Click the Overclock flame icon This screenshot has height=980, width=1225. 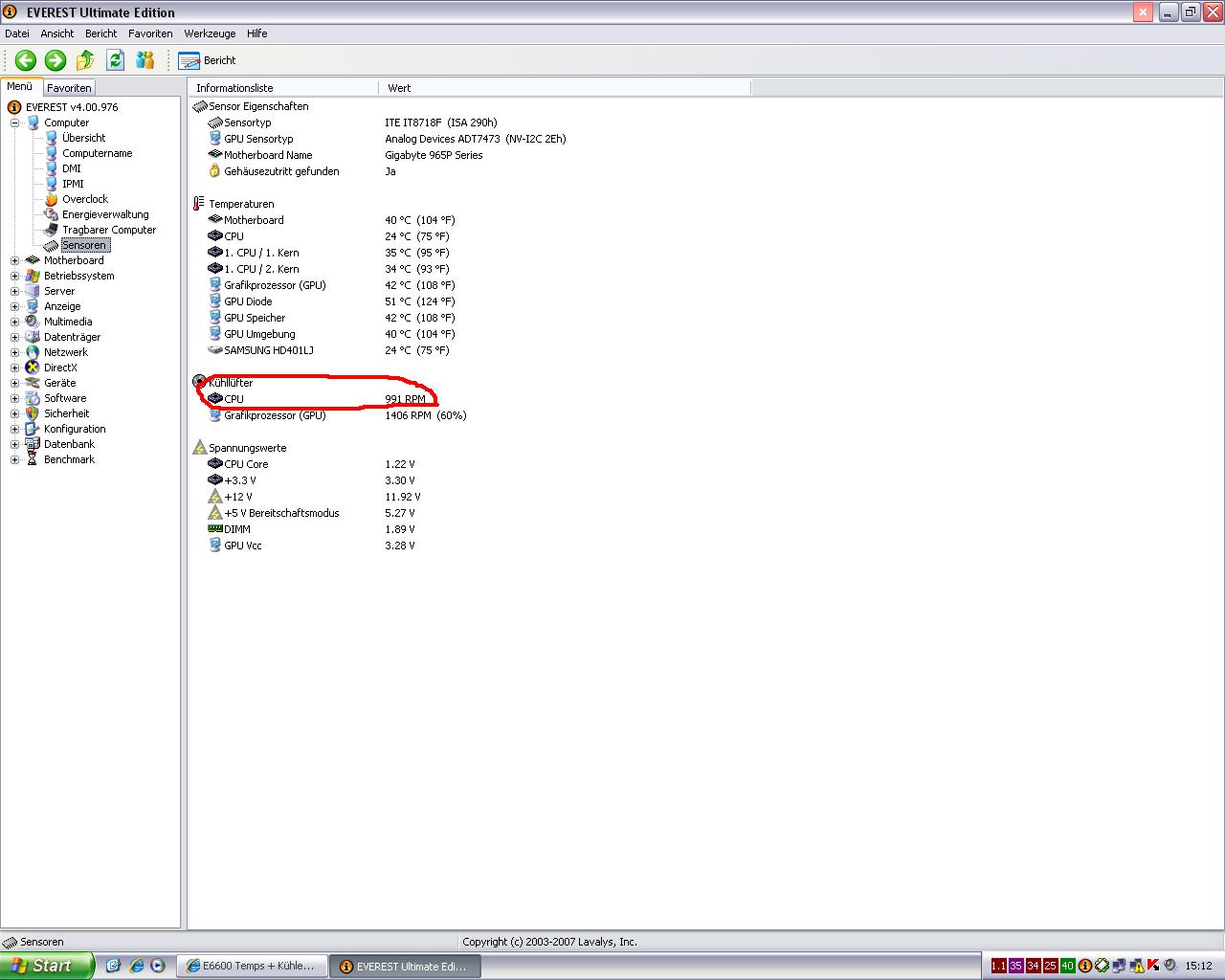pos(52,199)
